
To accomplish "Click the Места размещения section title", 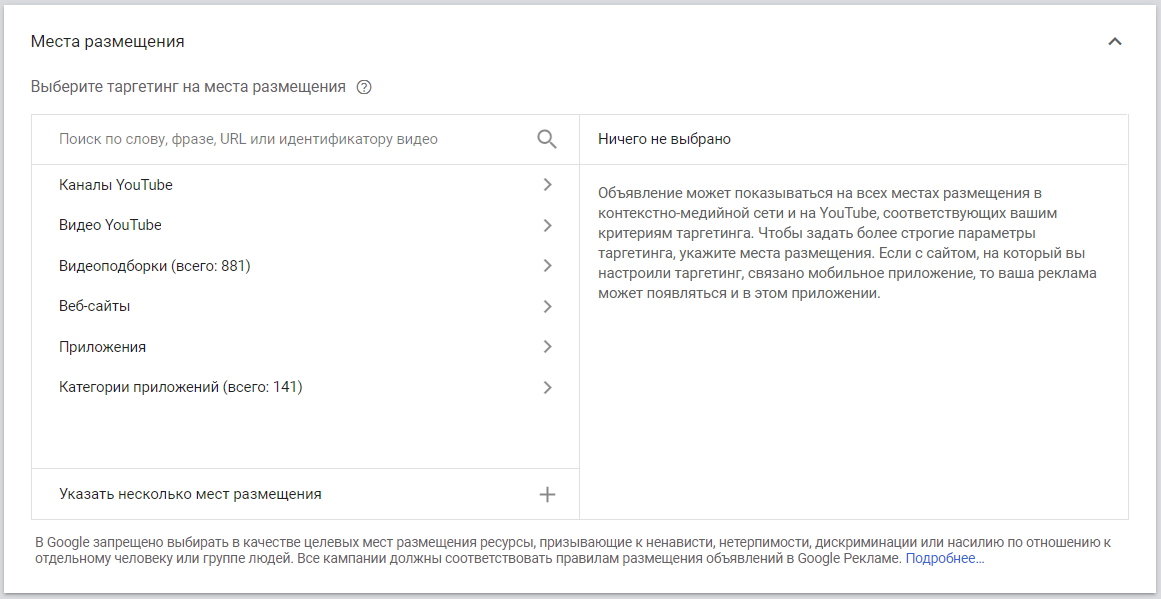I will [107, 42].
